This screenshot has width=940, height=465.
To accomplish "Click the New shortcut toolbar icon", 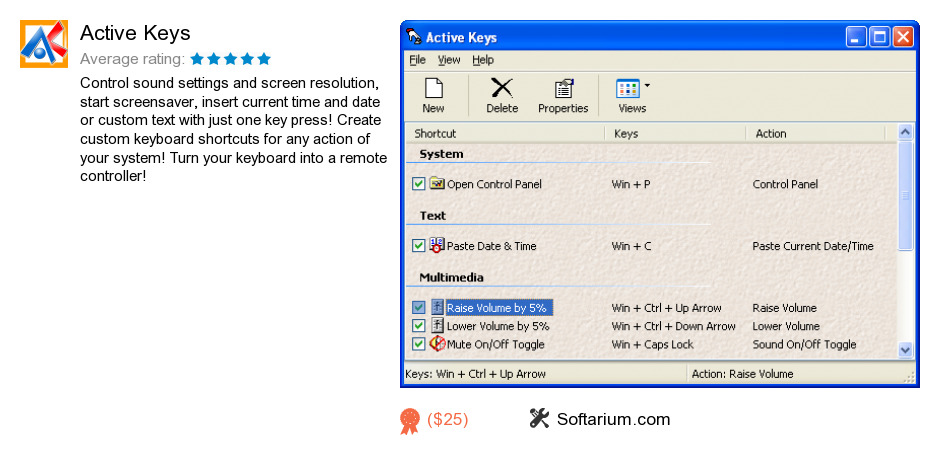I will pyautogui.click(x=433, y=88).
